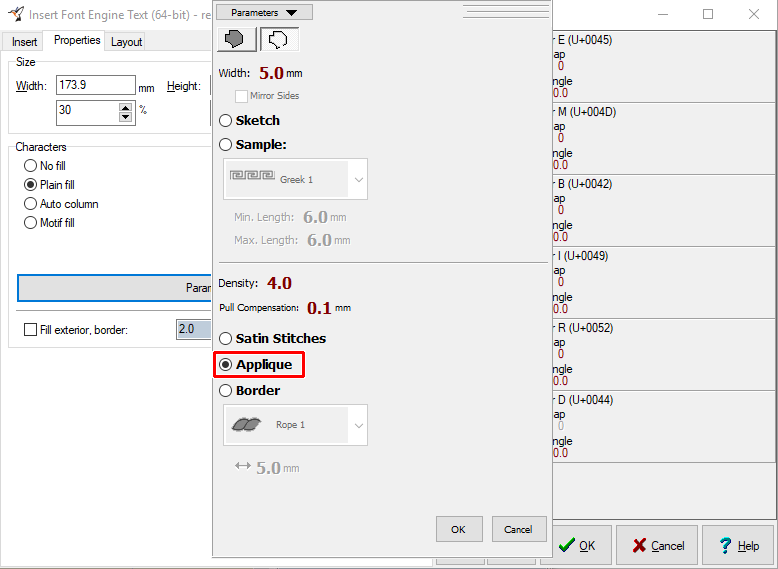Image resolution: width=778 pixels, height=569 pixels.
Task: Select the outline shape icon button
Action: point(279,40)
